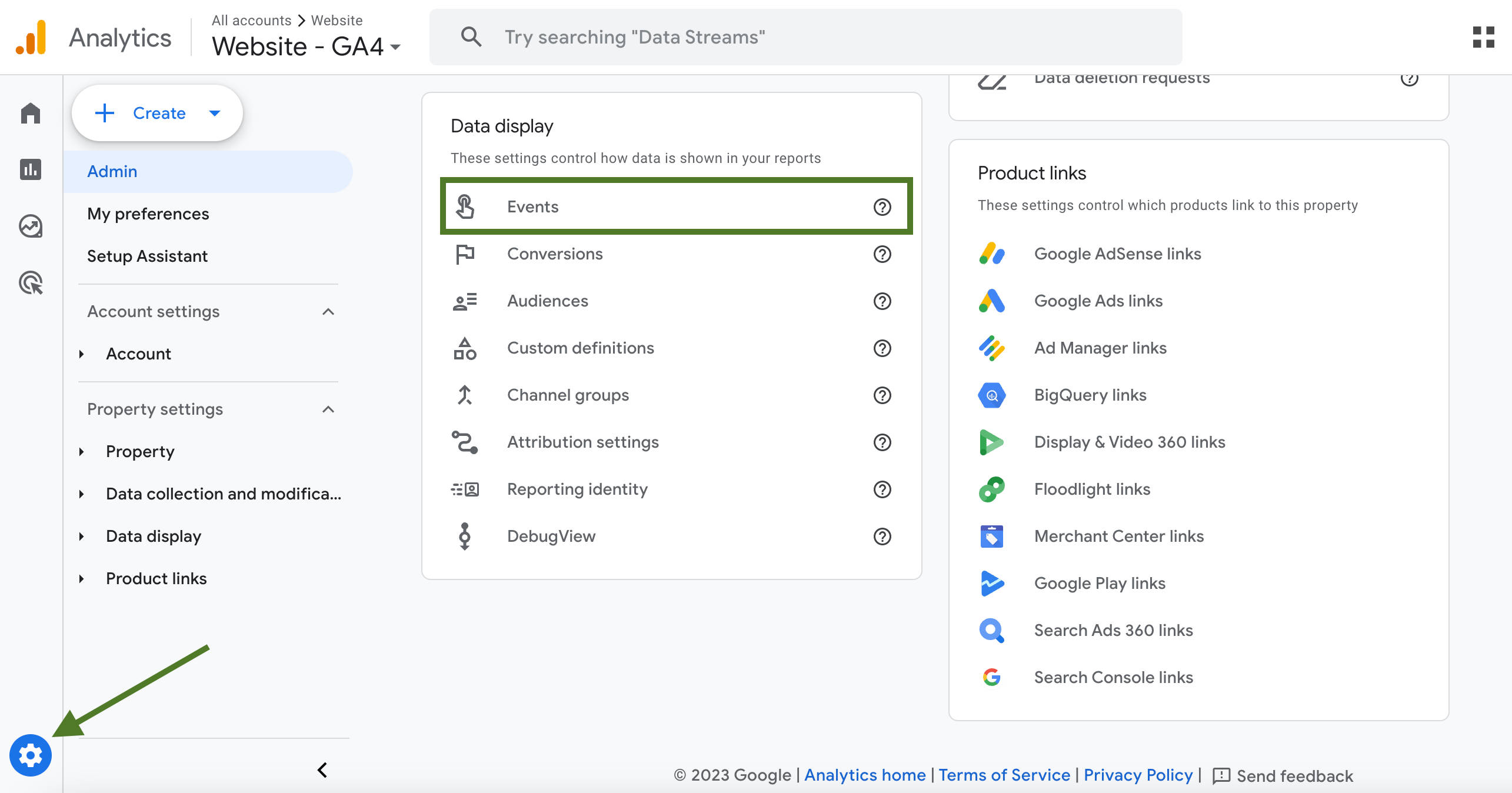Open help for Reporting identity
Viewport: 1512px width, 793px height.
(882, 489)
